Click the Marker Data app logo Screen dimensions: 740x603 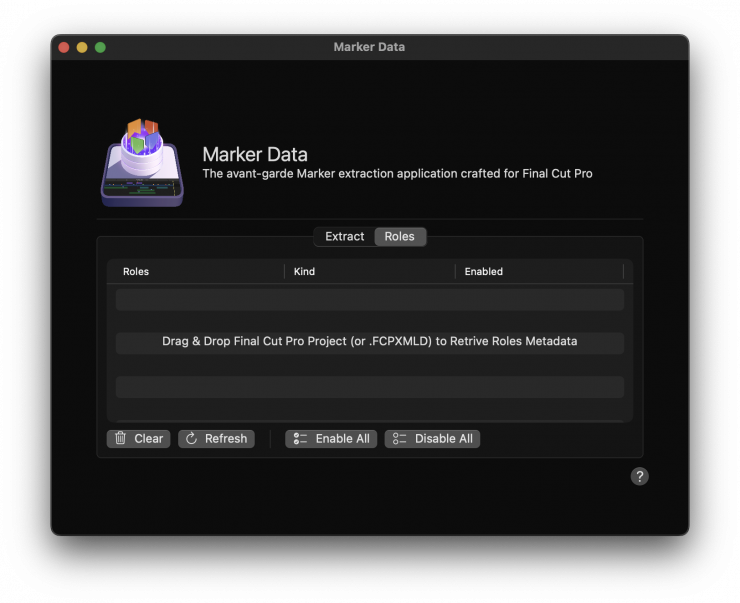pyautogui.click(x=142, y=163)
